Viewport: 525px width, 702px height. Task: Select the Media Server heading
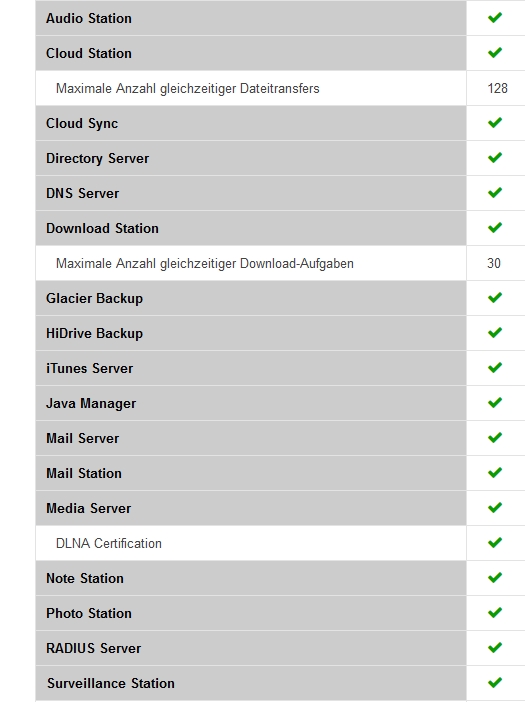(89, 508)
